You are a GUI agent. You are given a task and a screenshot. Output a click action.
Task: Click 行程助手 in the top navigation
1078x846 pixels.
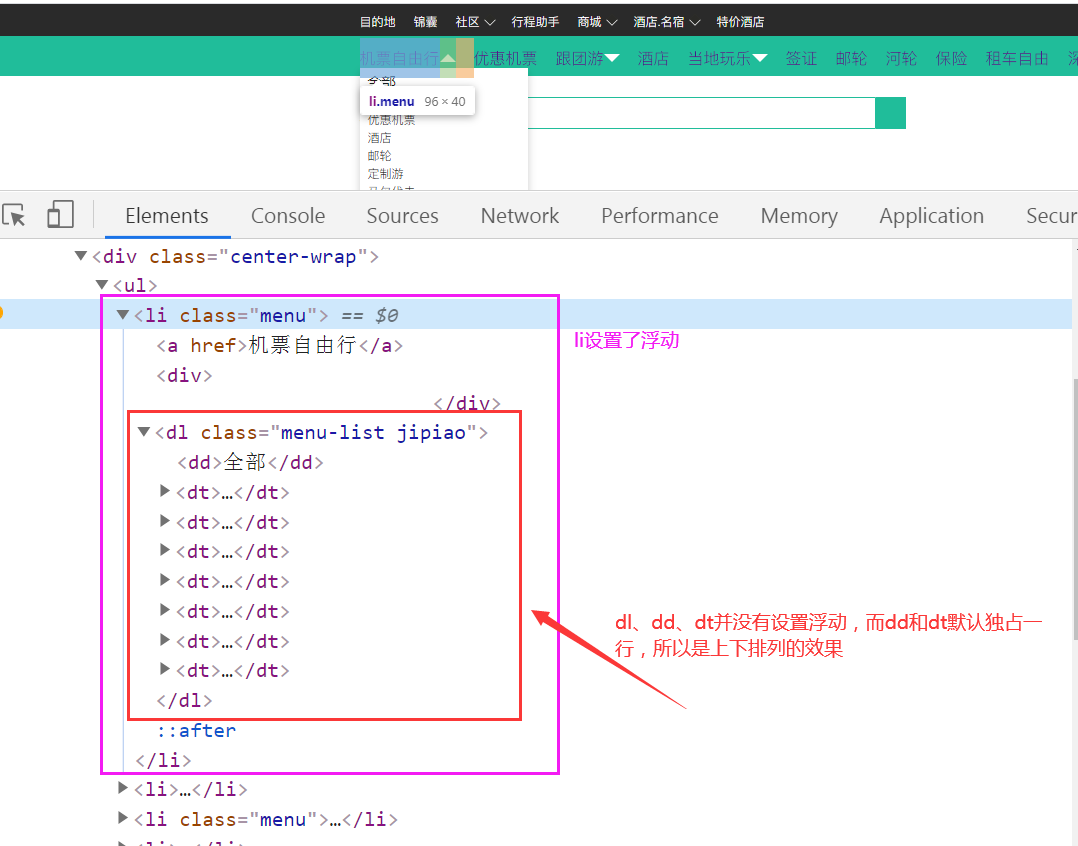coord(535,22)
